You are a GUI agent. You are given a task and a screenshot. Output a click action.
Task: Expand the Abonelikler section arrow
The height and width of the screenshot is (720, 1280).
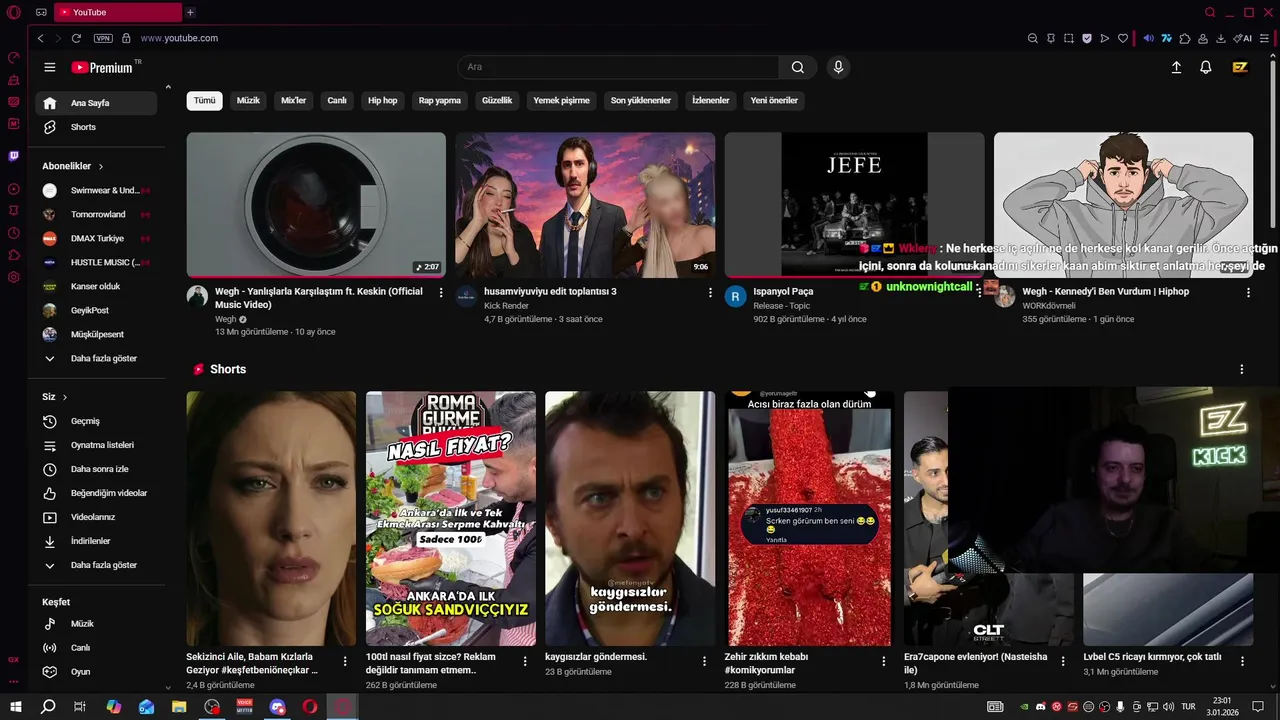[101, 166]
